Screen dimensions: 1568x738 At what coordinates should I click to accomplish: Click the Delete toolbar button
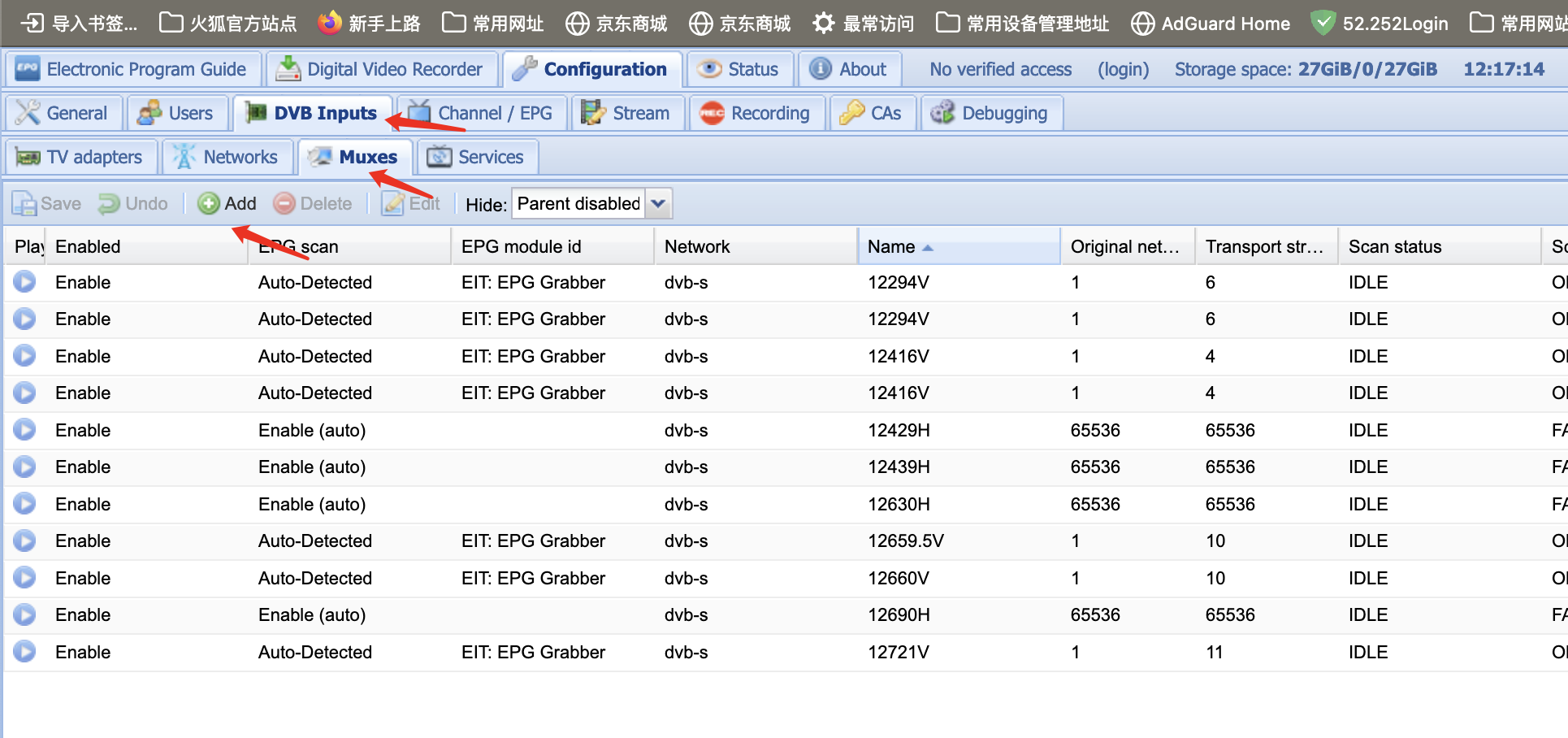[314, 204]
